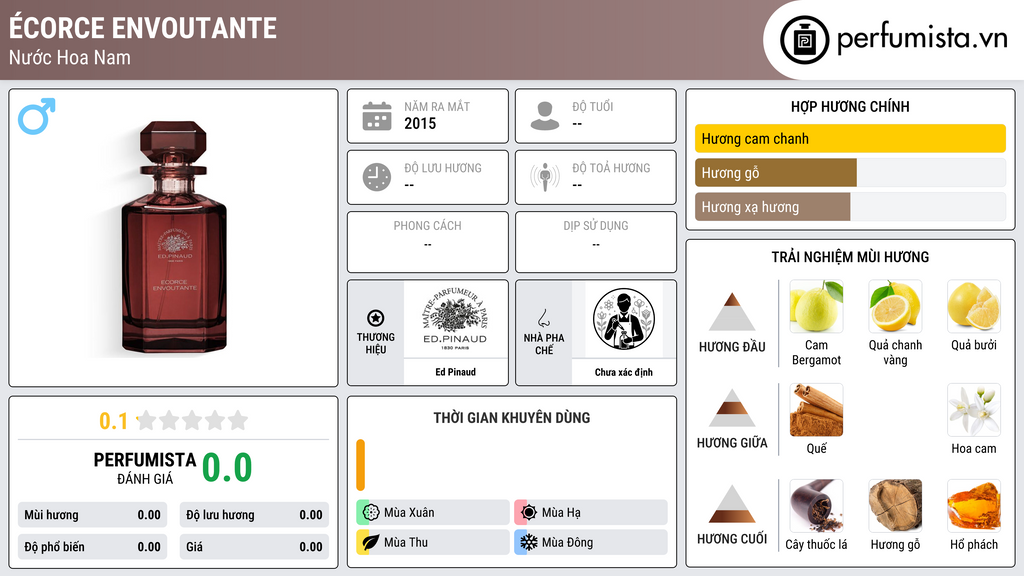The height and width of the screenshot is (576, 1024).
Task: Click the Độ phổ biến 0.00 score row
Action: pos(92,547)
